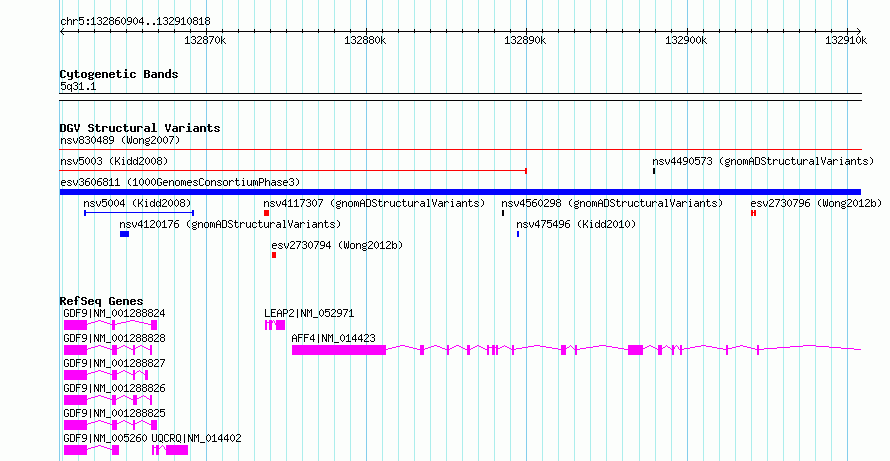Open the GDF9|NM_001288824 transcript label
The height and width of the screenshot is (461, 890).
coord(115,313)
